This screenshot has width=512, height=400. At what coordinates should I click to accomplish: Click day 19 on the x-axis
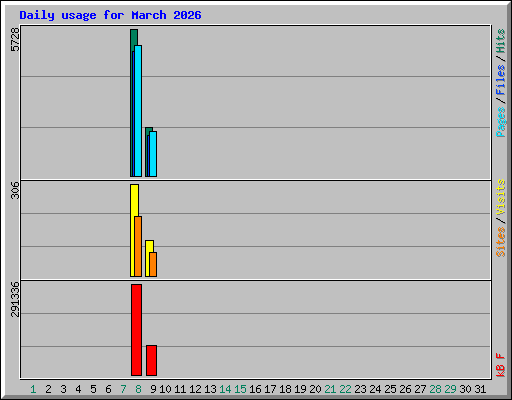coord(300,389)
